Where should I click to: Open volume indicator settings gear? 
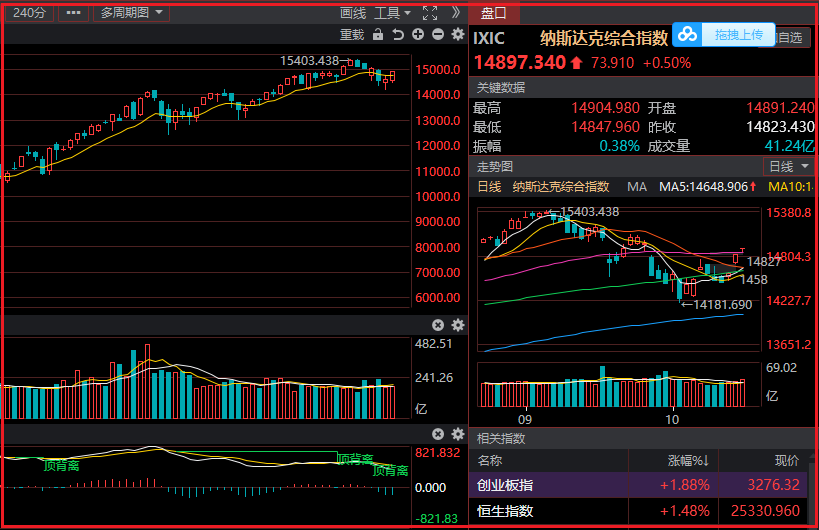tap(458, 325)
